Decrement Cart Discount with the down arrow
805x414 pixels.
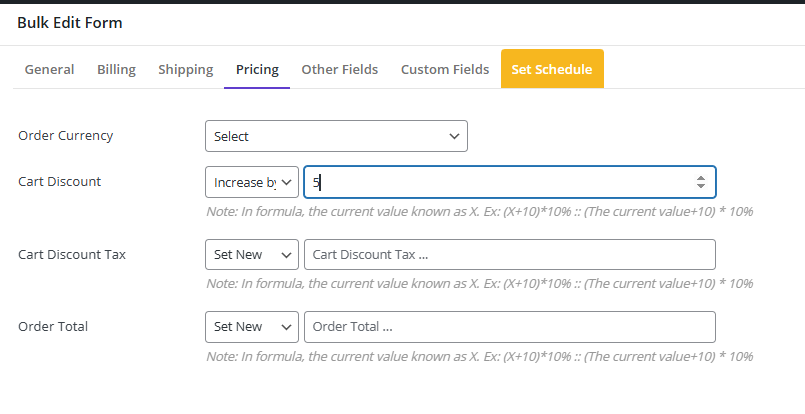click(701, 187)
